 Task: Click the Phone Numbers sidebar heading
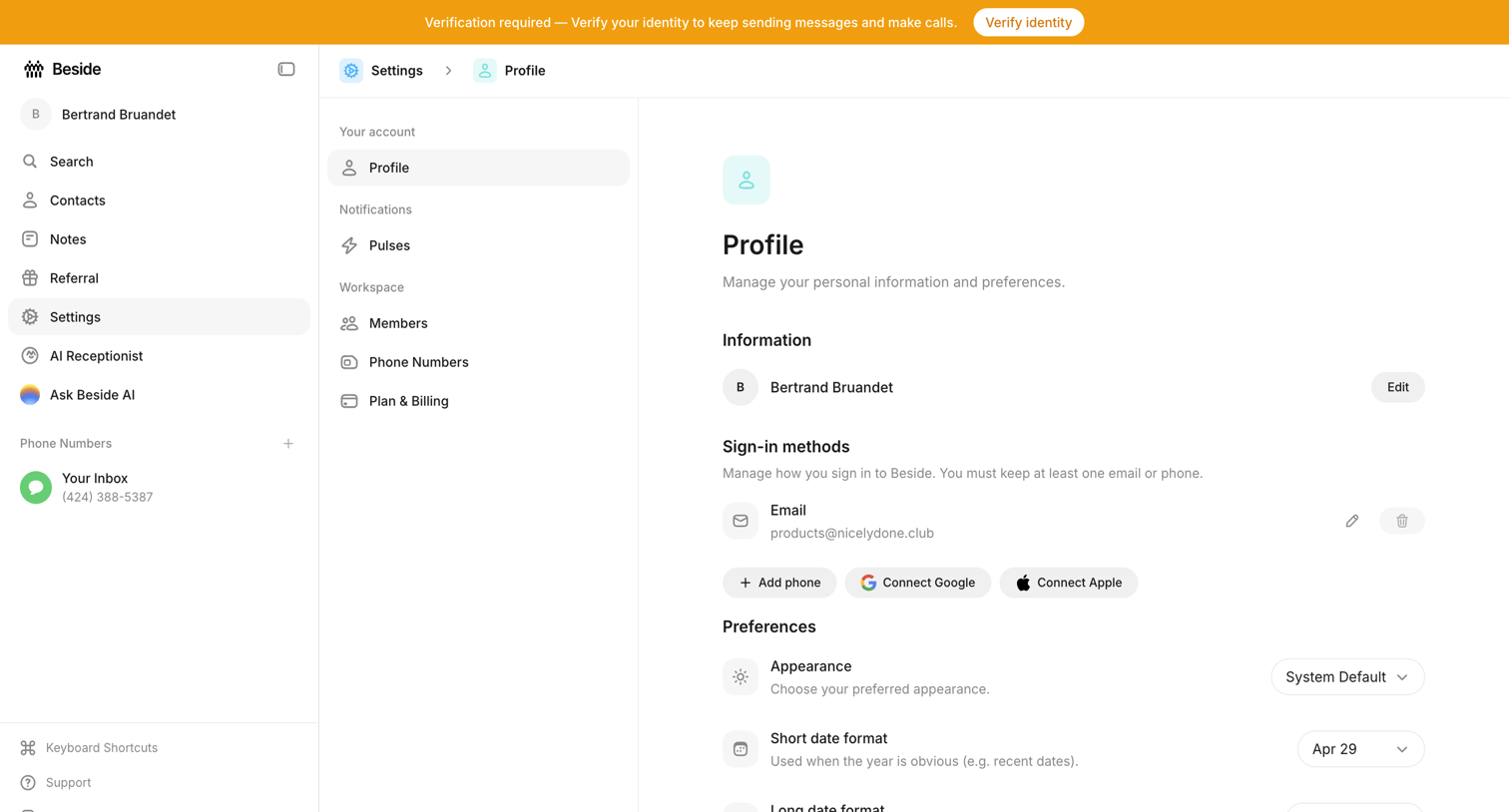66,444
